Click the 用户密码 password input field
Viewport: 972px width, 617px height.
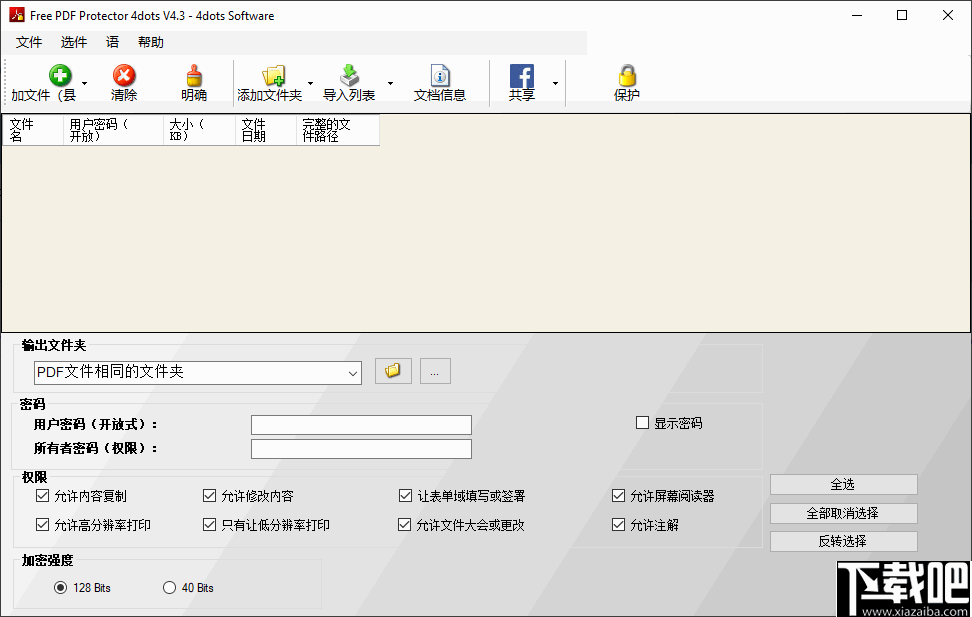click(361, 424)
